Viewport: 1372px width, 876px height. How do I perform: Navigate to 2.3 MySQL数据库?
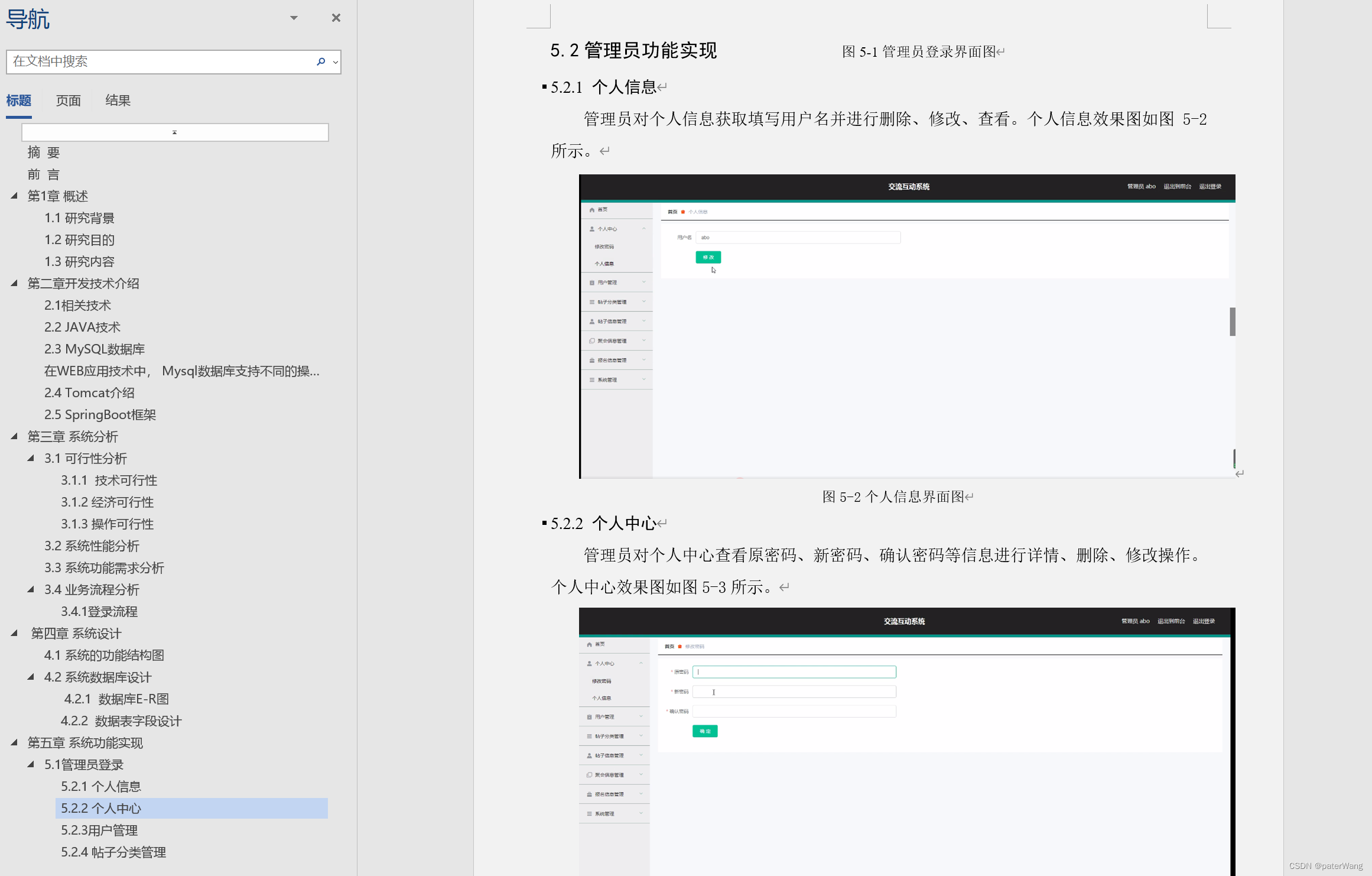[x=95, y=349]
